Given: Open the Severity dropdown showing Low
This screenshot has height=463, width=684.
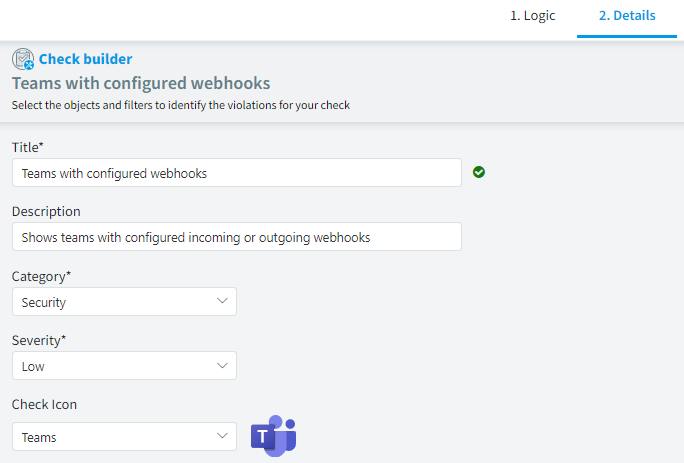Looking at the screenshot, I should (124, 366).
